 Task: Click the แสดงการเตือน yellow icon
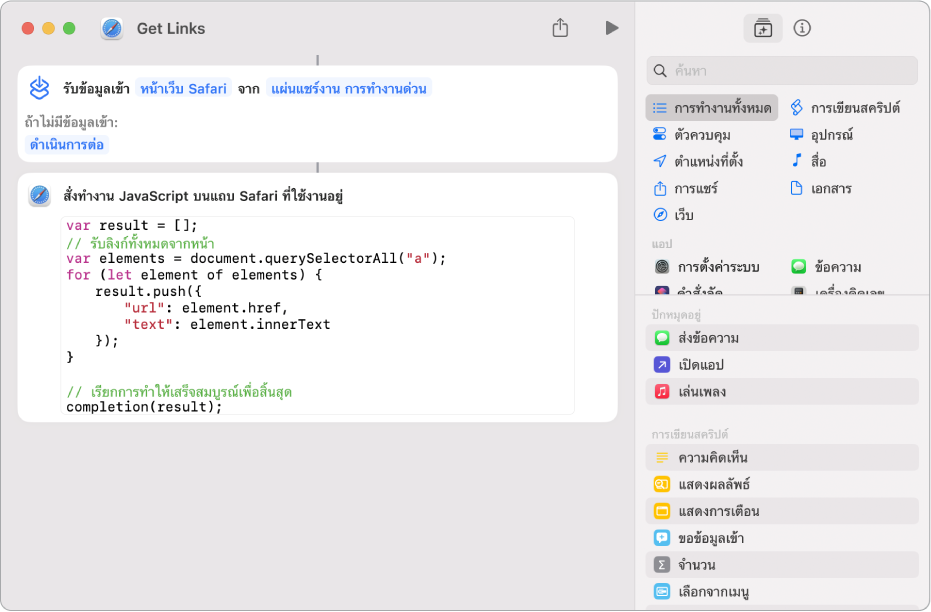(x=662, y=511)
